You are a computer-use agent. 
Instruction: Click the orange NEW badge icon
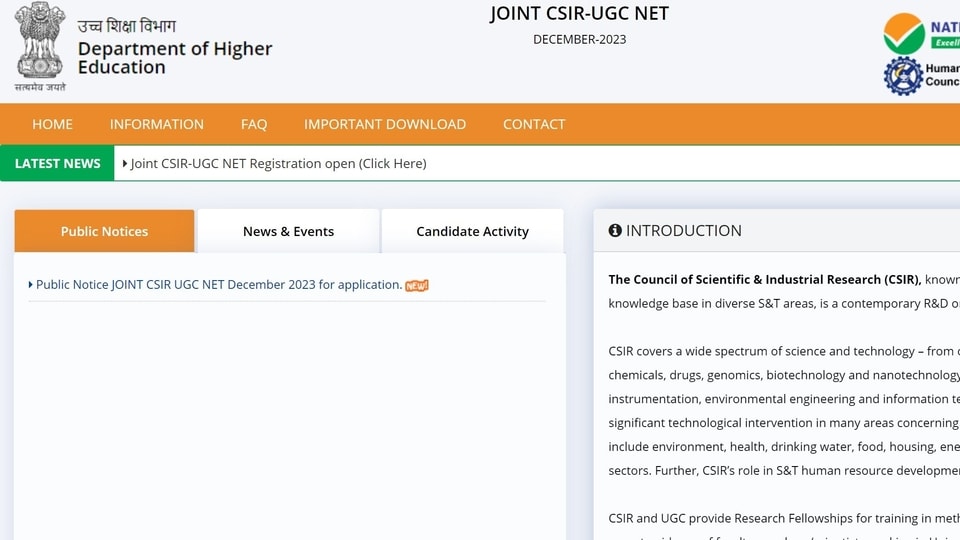tap(417, 286)
